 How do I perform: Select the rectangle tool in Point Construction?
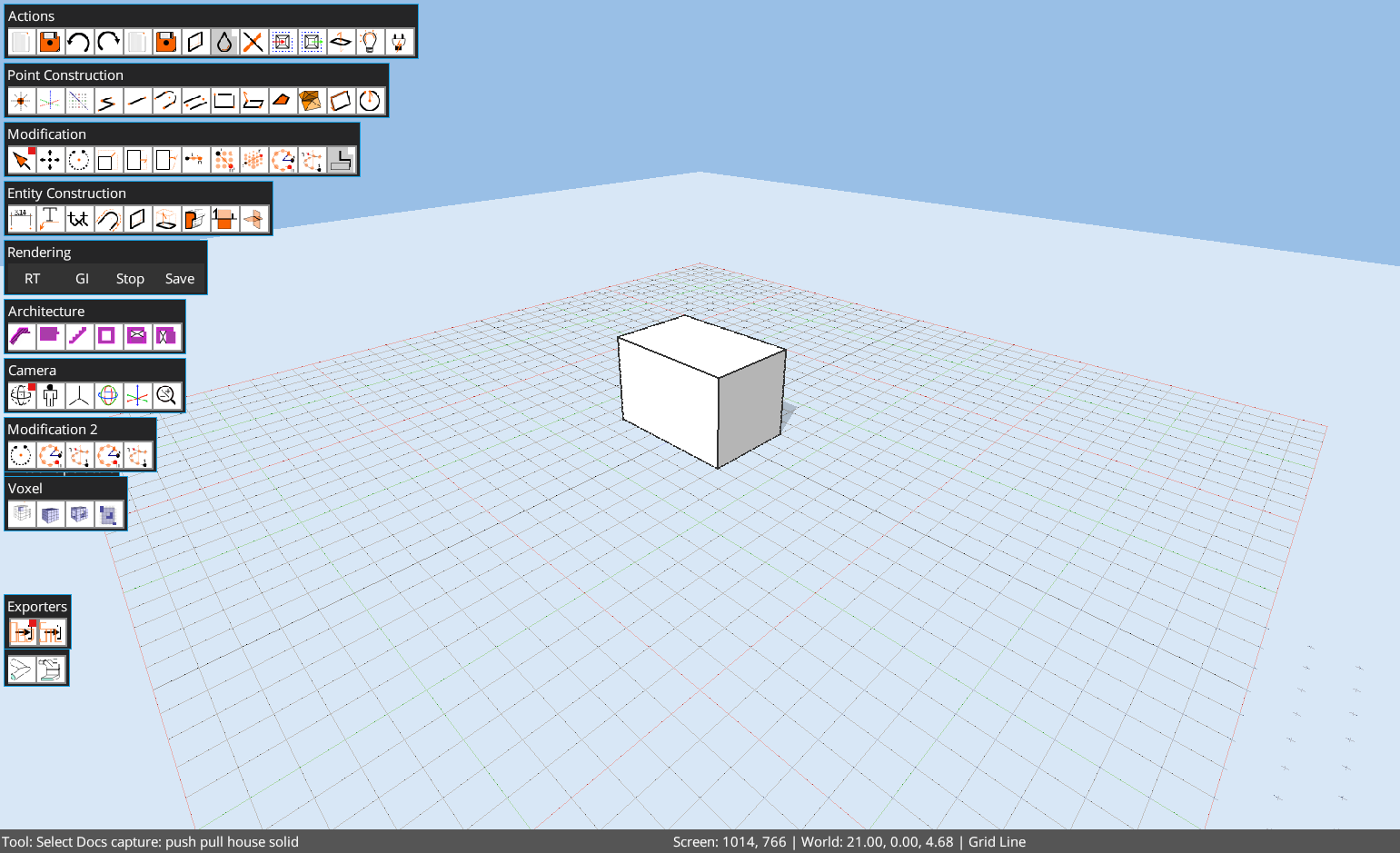pos(224,101)
